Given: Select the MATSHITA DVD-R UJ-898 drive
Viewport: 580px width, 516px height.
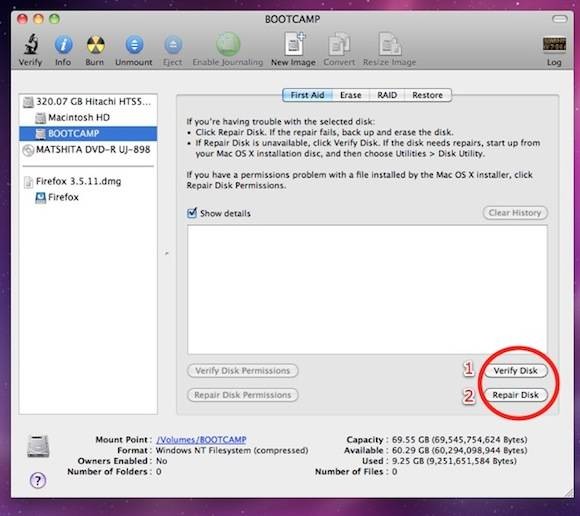Looking at the screenshot, I should (88, 149).
